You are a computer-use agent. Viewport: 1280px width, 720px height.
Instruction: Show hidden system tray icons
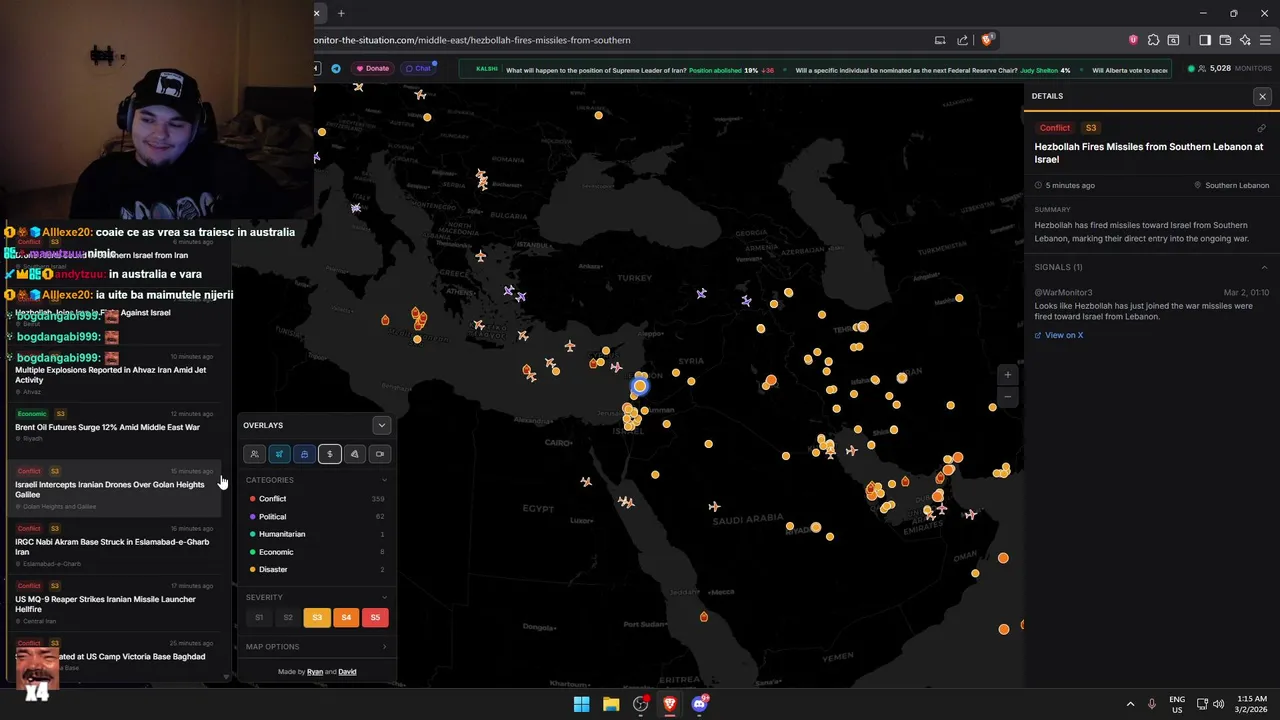(x=1130, y=704)
